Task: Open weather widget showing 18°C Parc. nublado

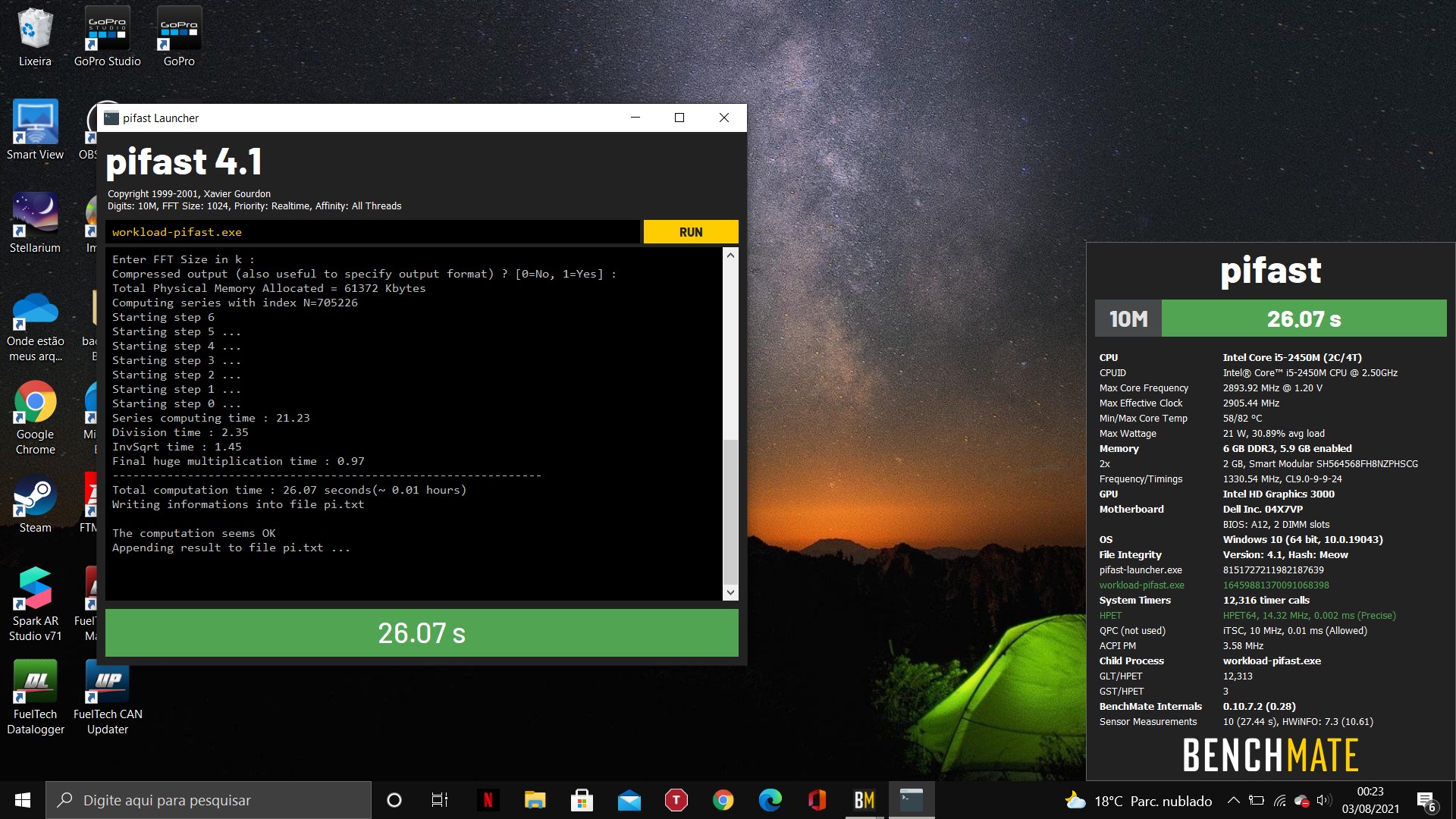Action: (x=1137, y=801)
